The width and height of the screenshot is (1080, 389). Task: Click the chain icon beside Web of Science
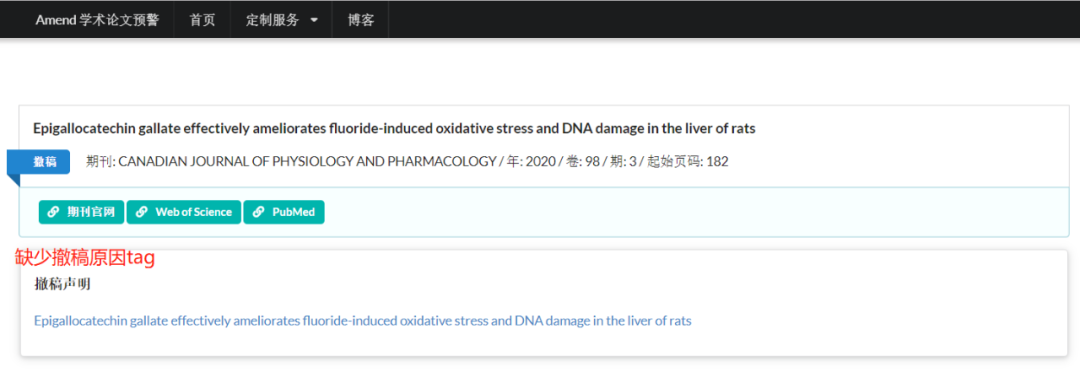[141, 212]
